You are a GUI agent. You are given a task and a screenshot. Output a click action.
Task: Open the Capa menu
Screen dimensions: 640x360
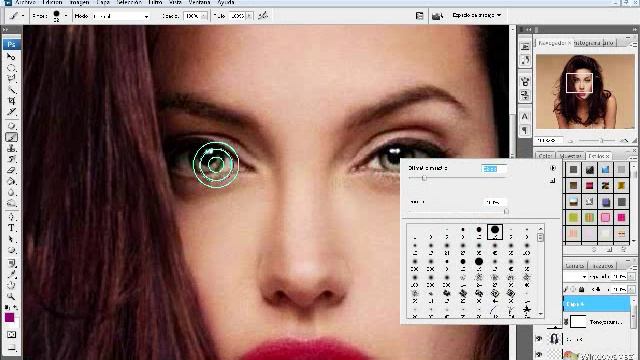pyautogui.click(x=103, y=2)
